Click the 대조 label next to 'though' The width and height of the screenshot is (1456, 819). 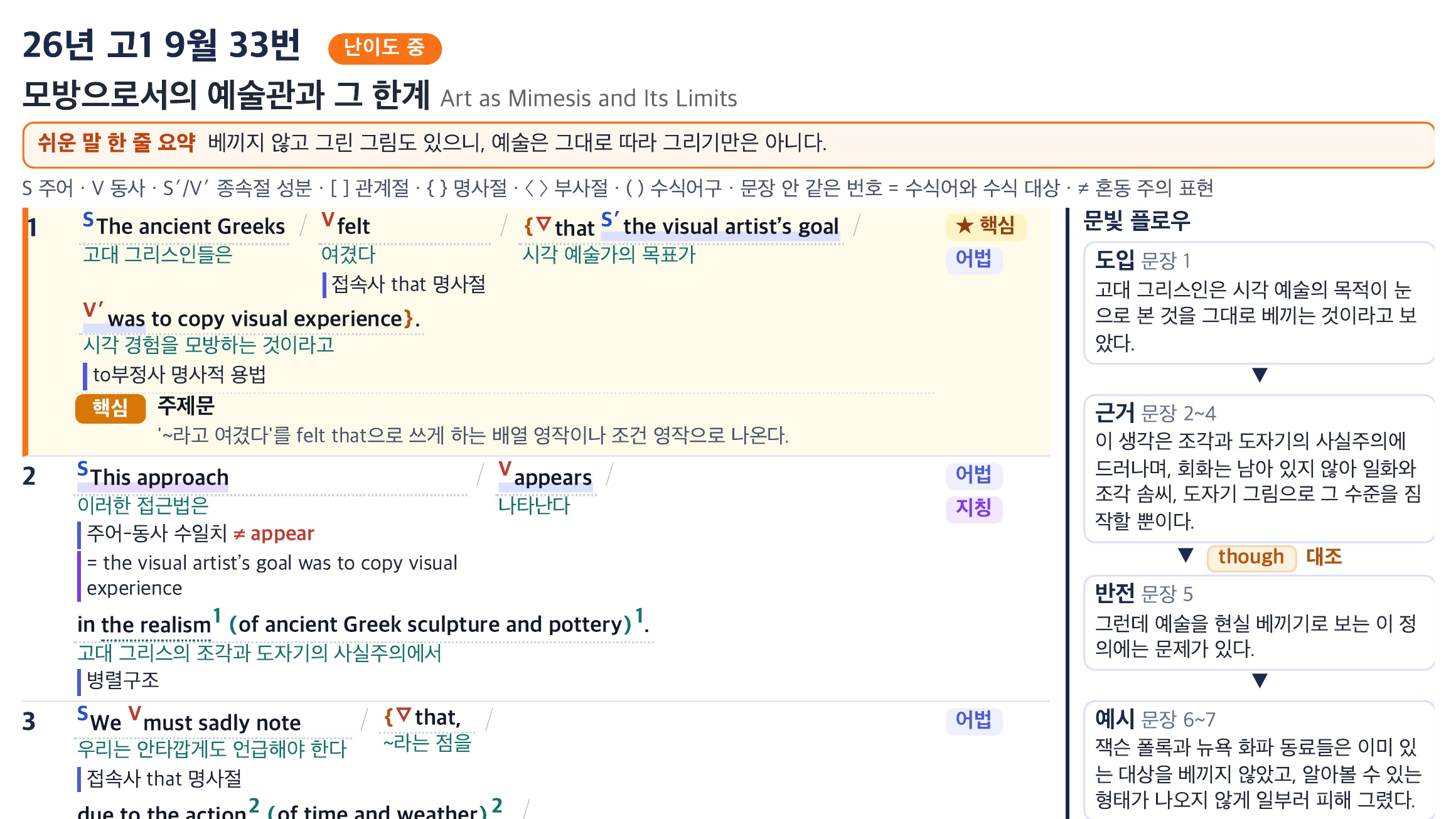click(1324, 557)
